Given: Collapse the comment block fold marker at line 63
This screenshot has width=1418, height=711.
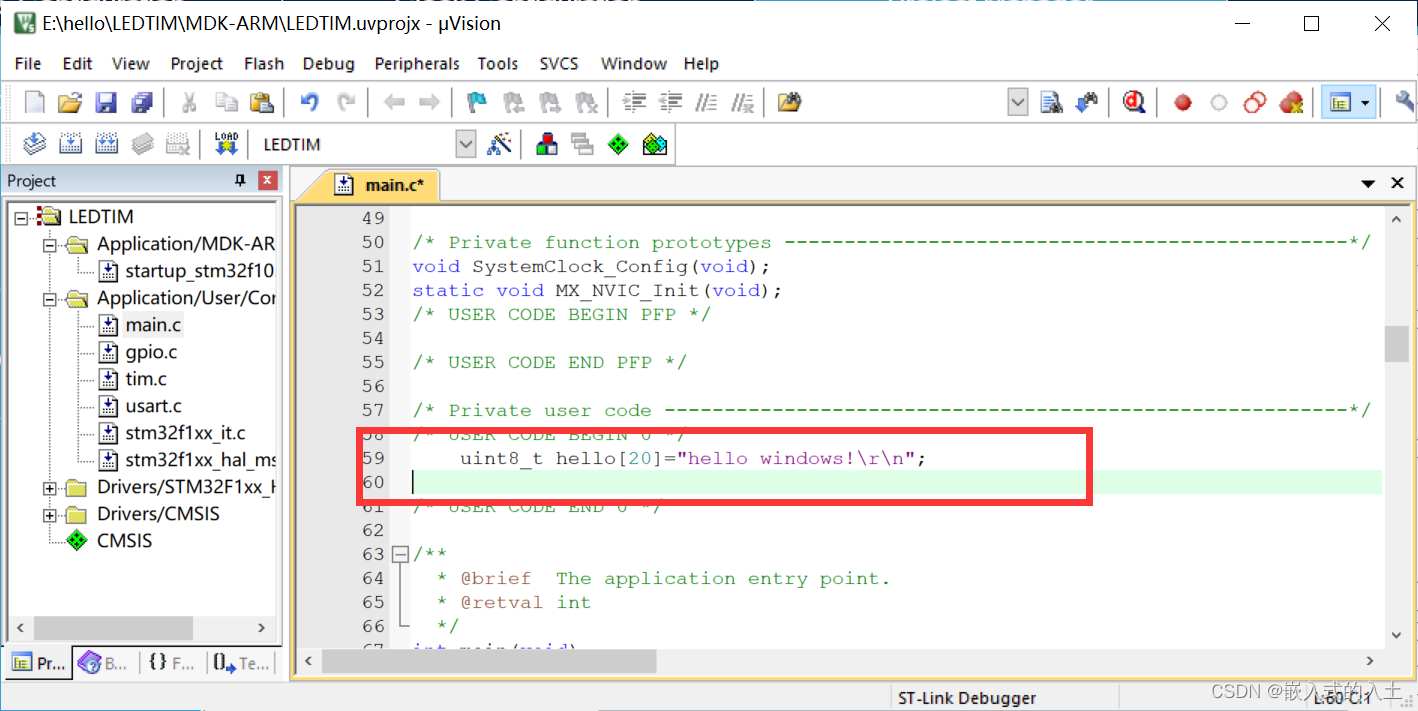Looking at the screenshot, I should click(x=401, y=554).
